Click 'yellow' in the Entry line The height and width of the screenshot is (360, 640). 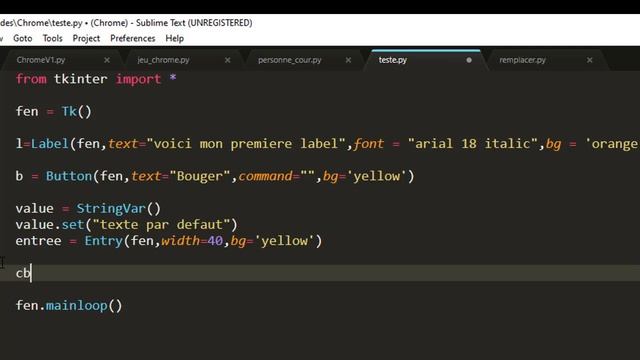point(284,241)
